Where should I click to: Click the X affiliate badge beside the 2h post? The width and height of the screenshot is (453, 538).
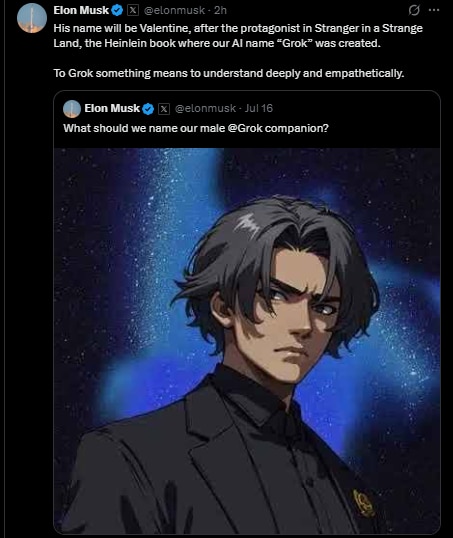133,11
